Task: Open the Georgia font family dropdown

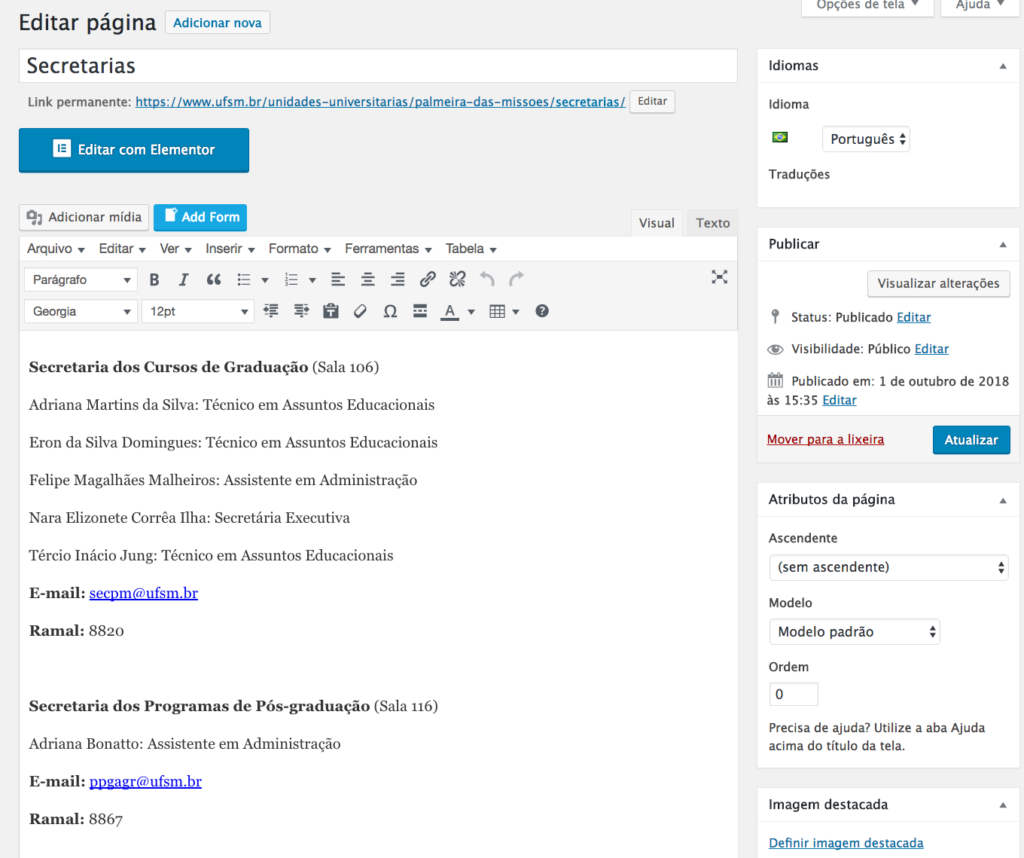Action: pyautogui.click(x=80, y=311)
